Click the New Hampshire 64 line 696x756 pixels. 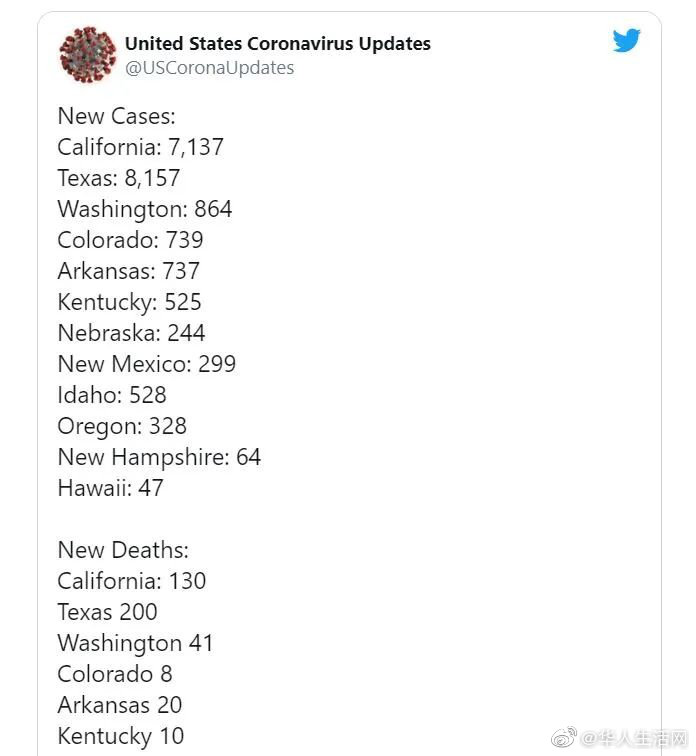(159, 457)
